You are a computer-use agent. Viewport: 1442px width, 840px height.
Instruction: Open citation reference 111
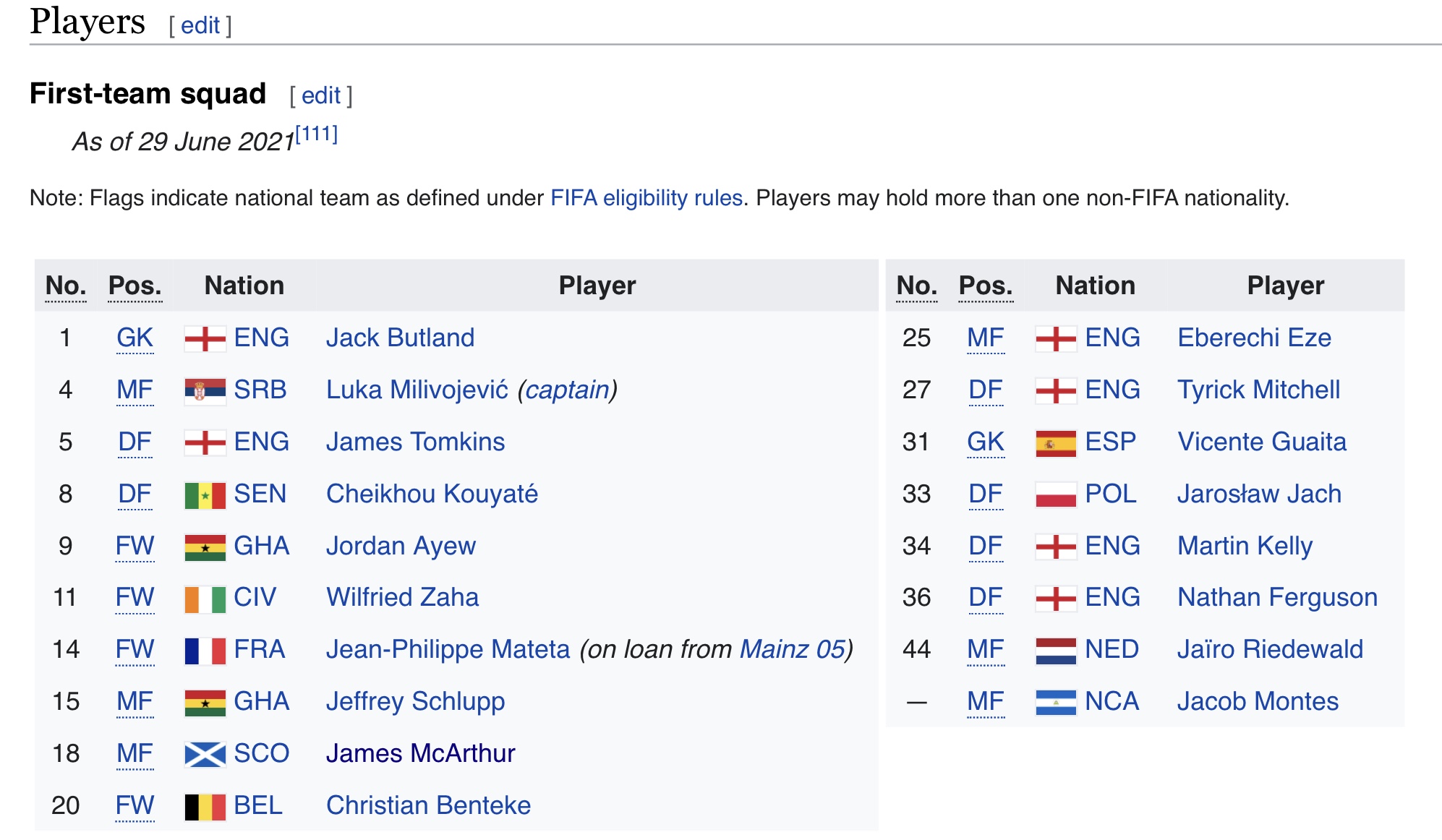[317, 134]
